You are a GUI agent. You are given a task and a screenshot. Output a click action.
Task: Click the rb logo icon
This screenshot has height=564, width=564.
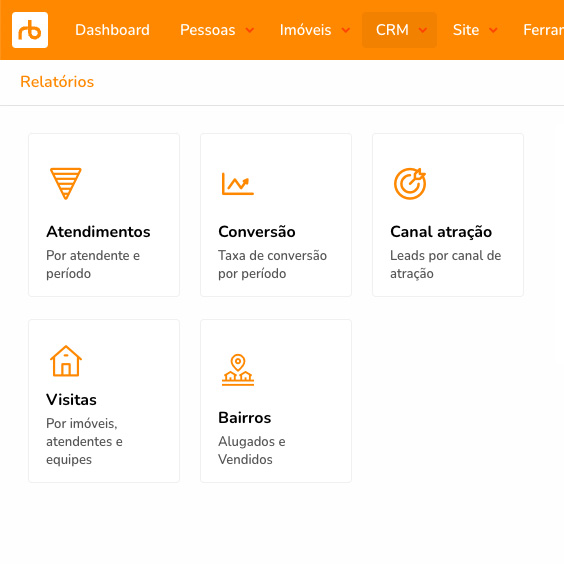[30, 30]
